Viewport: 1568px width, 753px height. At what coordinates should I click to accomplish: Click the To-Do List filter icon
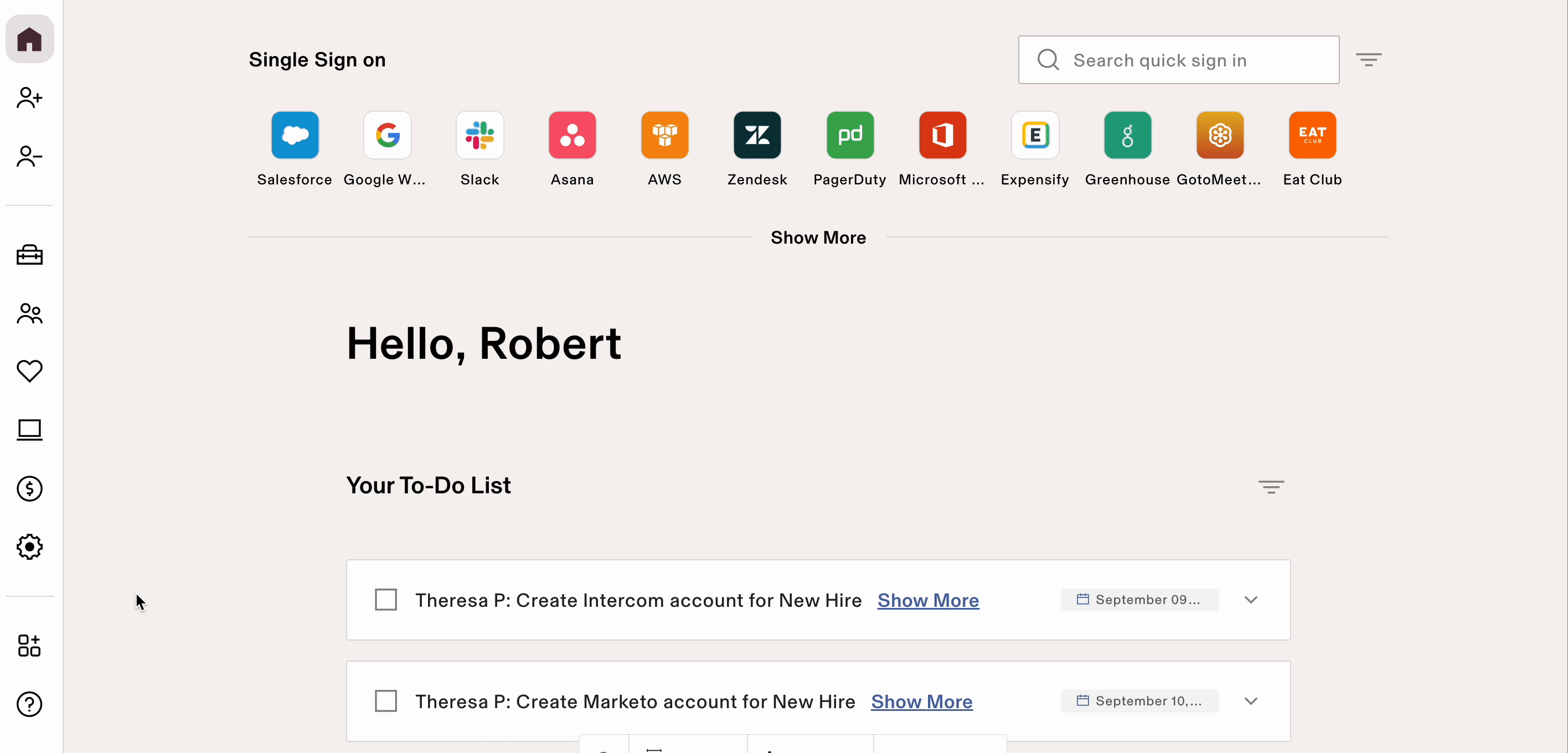[x=1271, y=487]
